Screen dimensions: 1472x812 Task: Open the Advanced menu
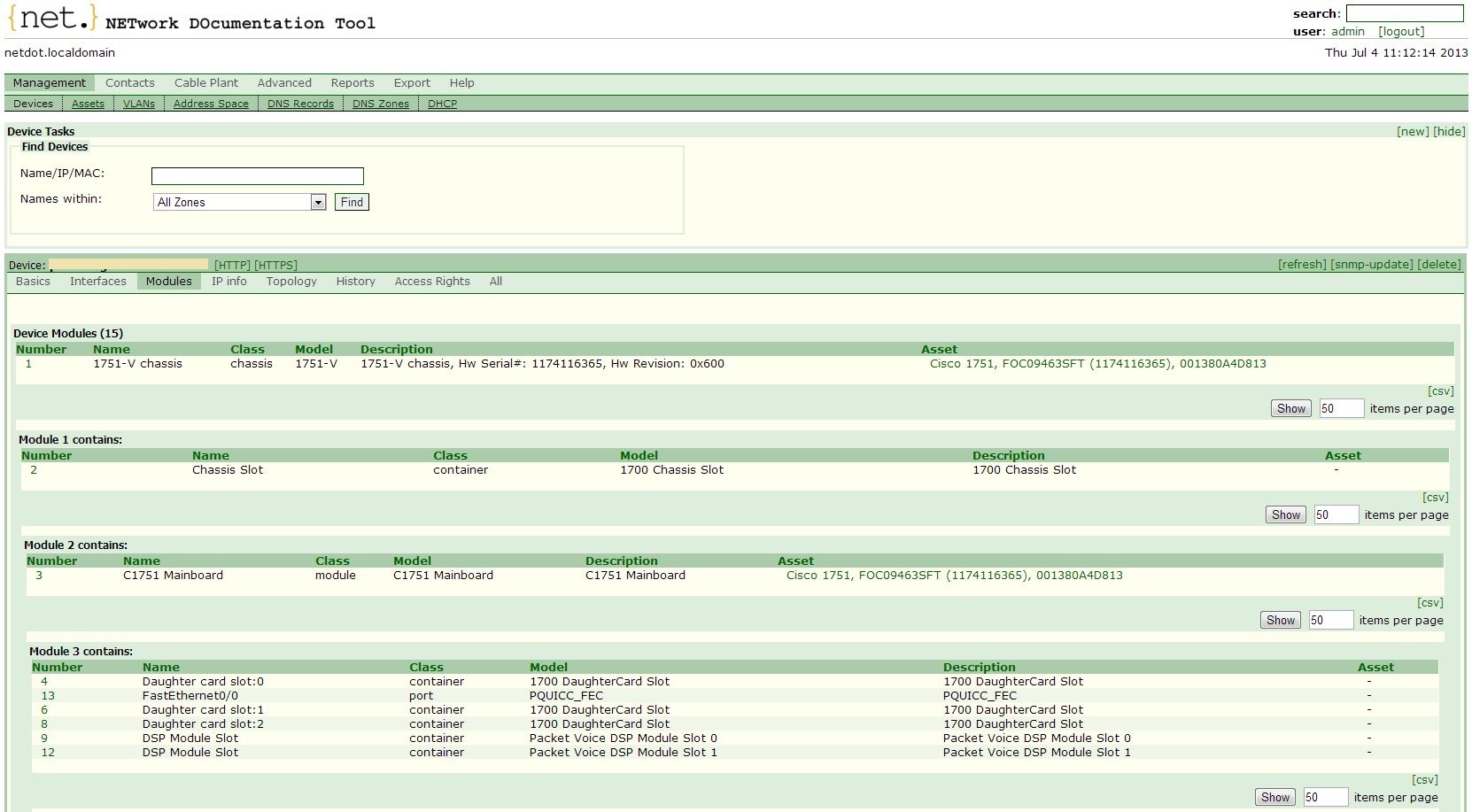[x=284, y=82]
